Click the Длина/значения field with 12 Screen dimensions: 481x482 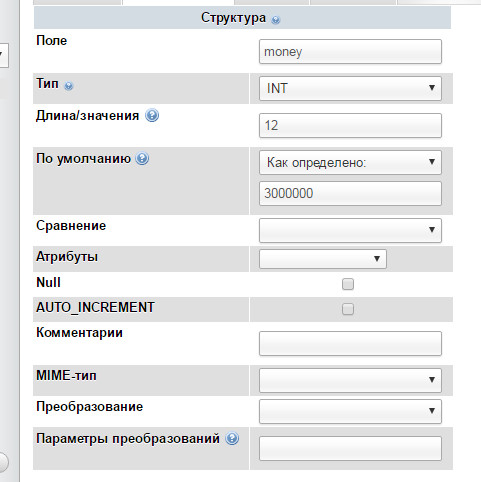point(350,126)
